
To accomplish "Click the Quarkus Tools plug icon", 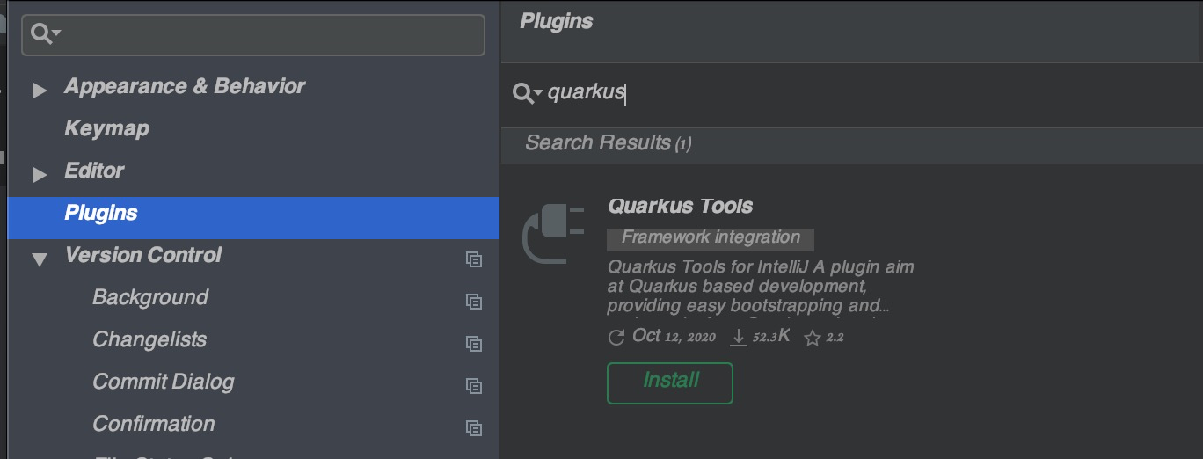I will pos(553,236).
